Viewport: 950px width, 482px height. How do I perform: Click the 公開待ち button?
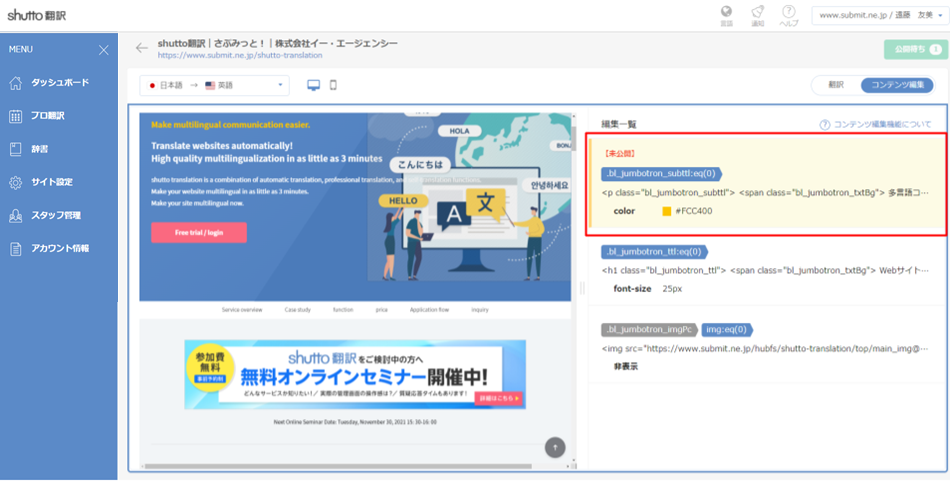pyautogui.click(x=915, y=50)
